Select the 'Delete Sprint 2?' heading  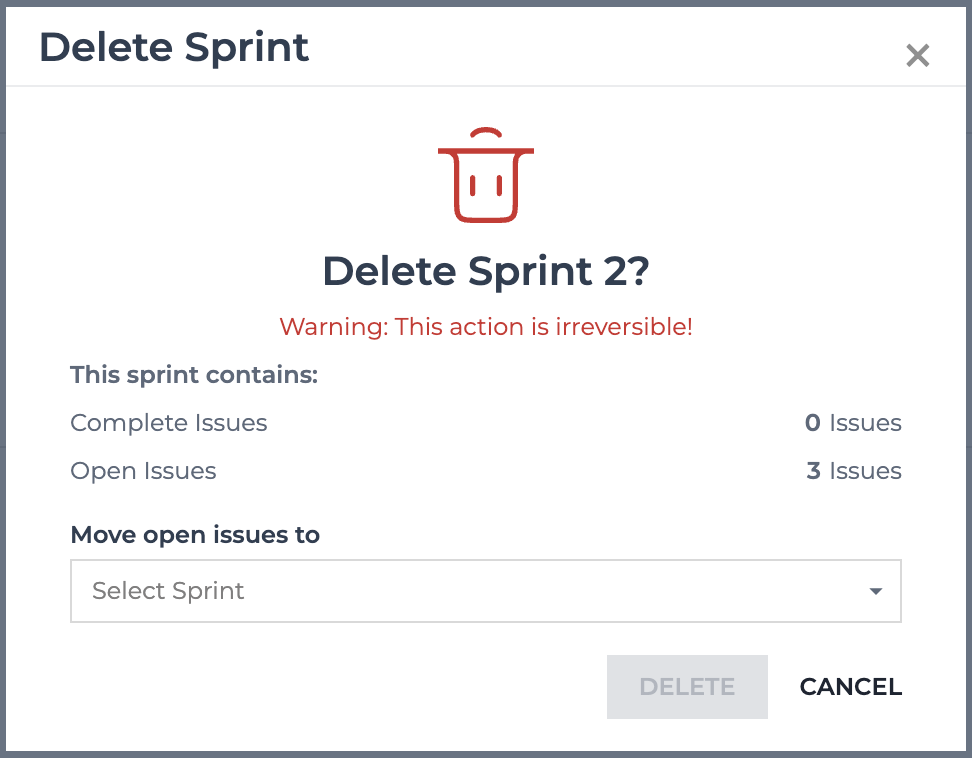pyautogui.click(x=486, y=271)
